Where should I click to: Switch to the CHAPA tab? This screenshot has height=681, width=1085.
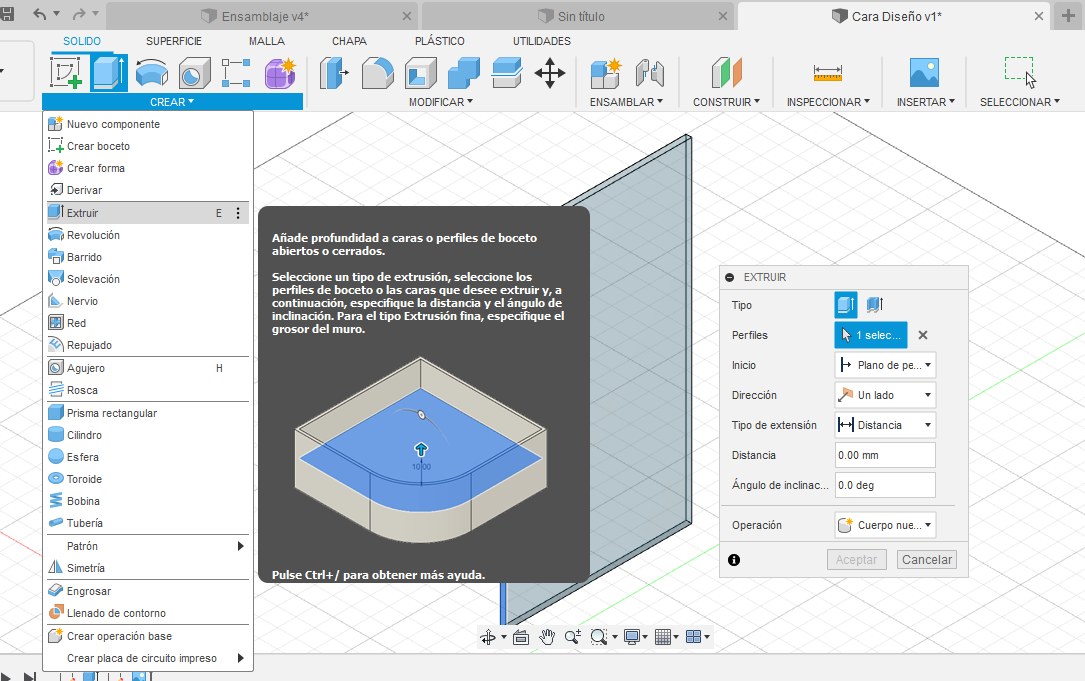click(349, 42)
